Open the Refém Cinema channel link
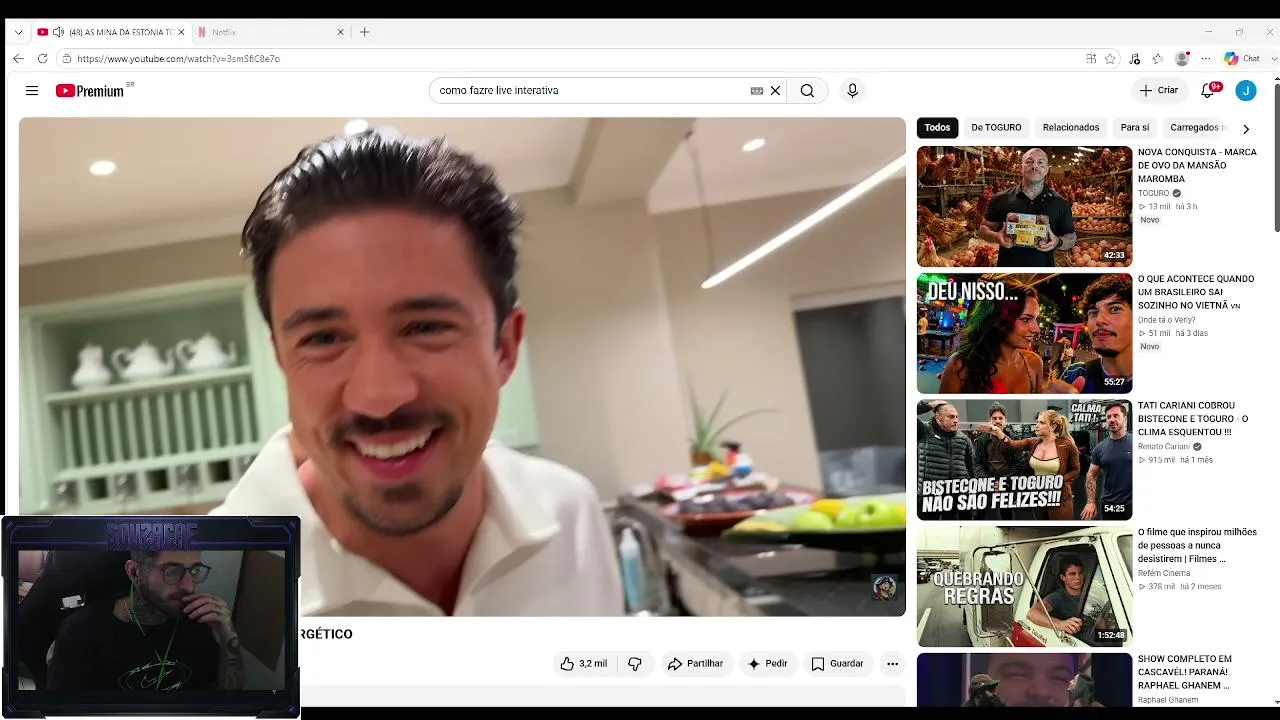This screenshot has height=720, width=1280. click(x=1164, y=573)
